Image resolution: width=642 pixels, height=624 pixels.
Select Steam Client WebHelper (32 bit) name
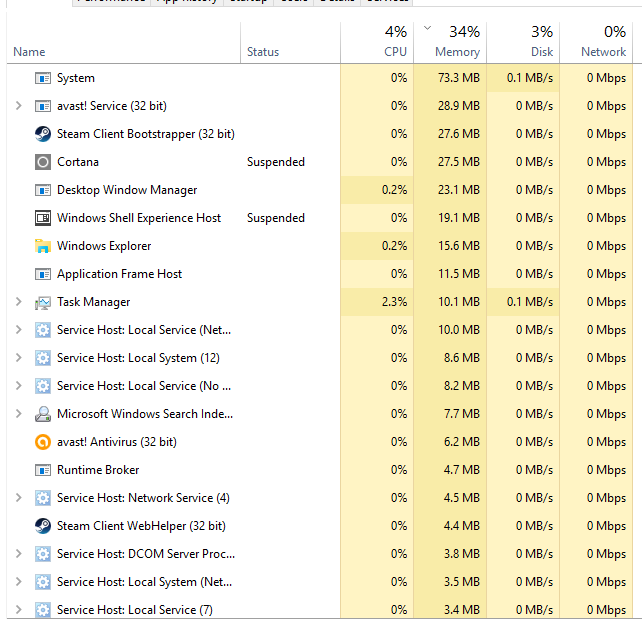coord(141,526)
